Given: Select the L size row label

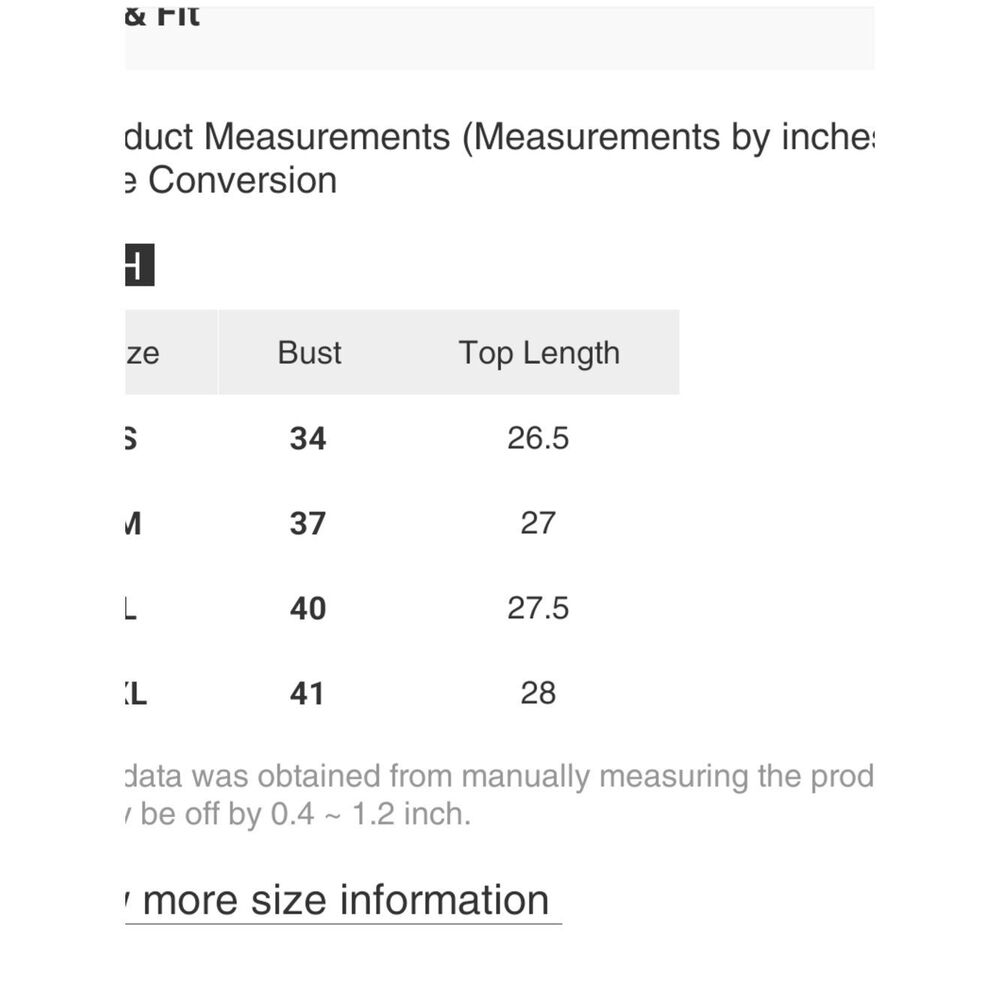Looking at the screenshot, I should [131, 608].
